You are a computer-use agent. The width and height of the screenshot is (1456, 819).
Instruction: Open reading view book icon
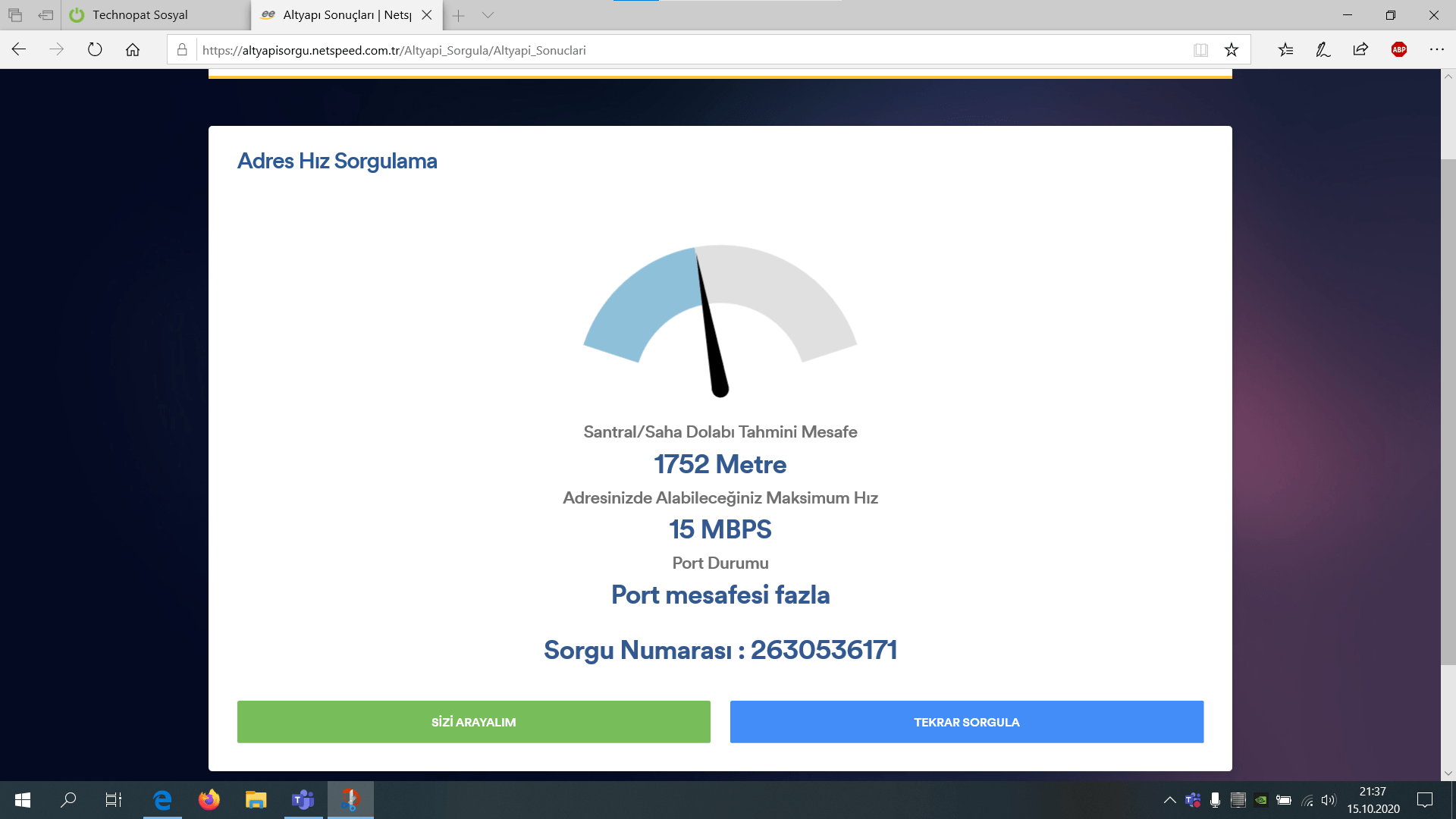pos(1200,50)
